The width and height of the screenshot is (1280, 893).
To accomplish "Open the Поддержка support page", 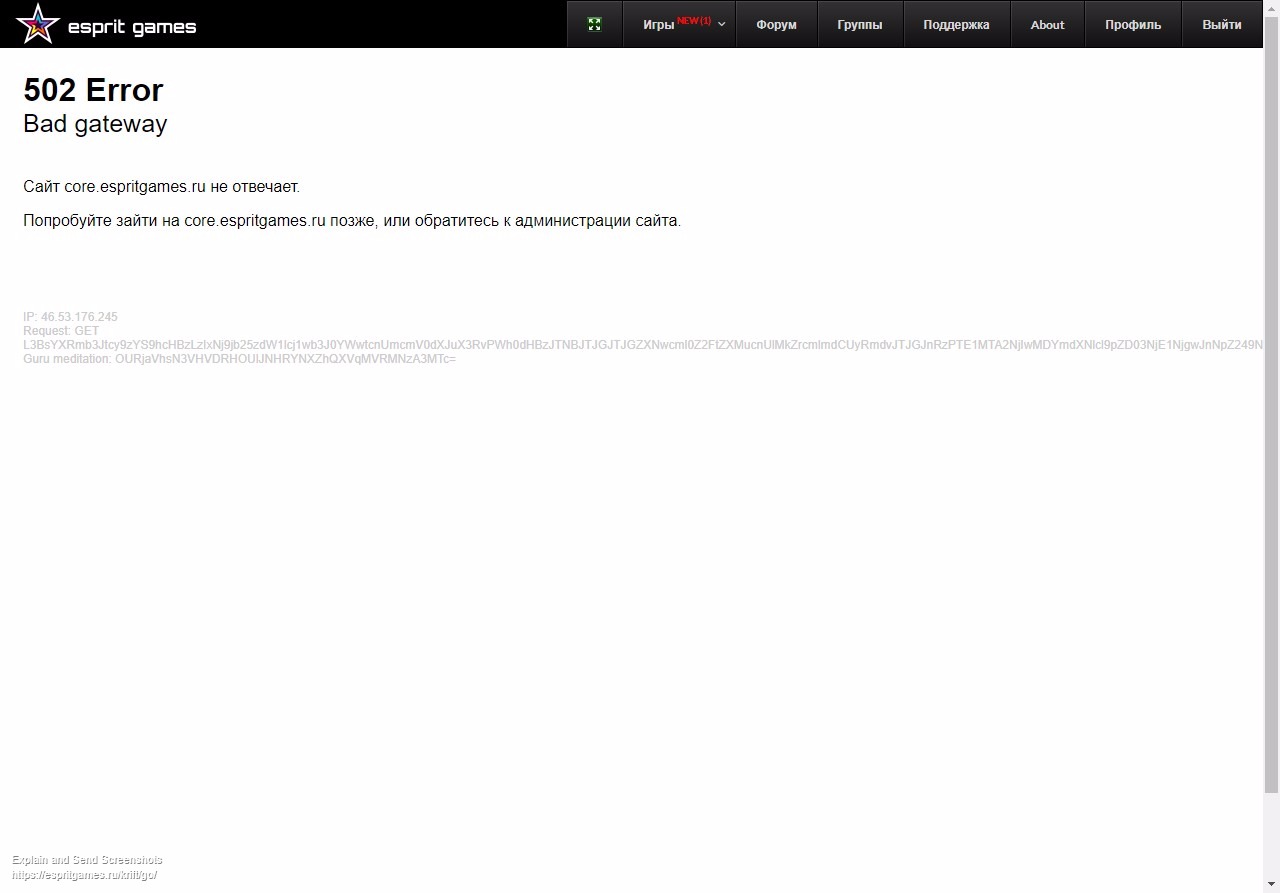I will (956, 25).
